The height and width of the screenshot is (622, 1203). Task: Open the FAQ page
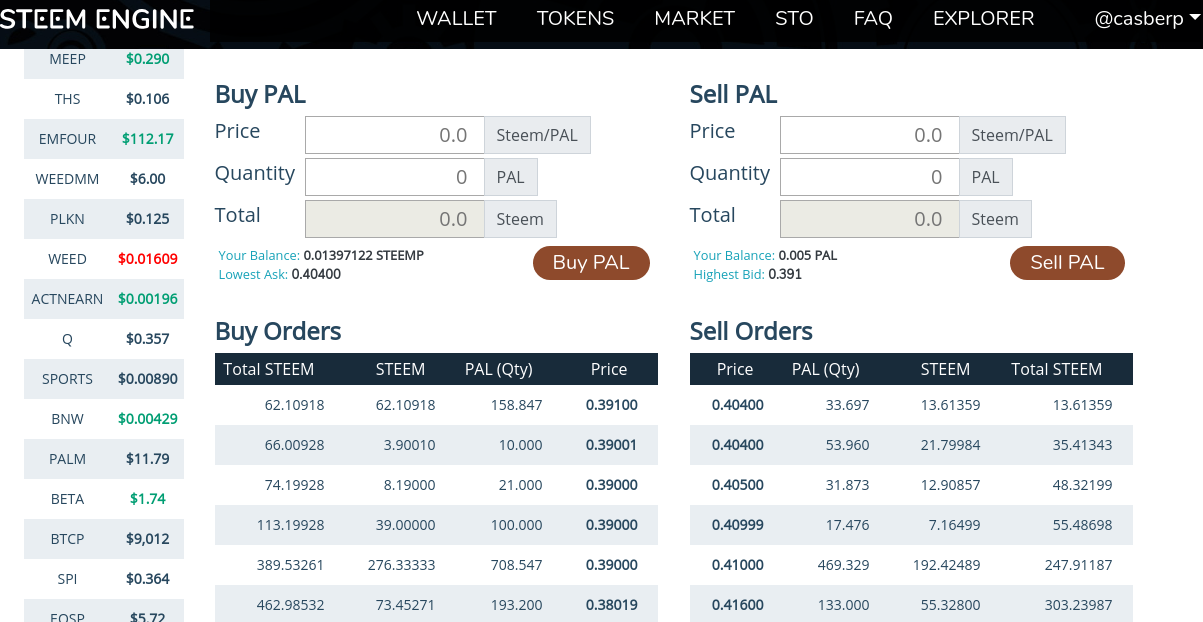pyautogui.click(x=873, y=18)
